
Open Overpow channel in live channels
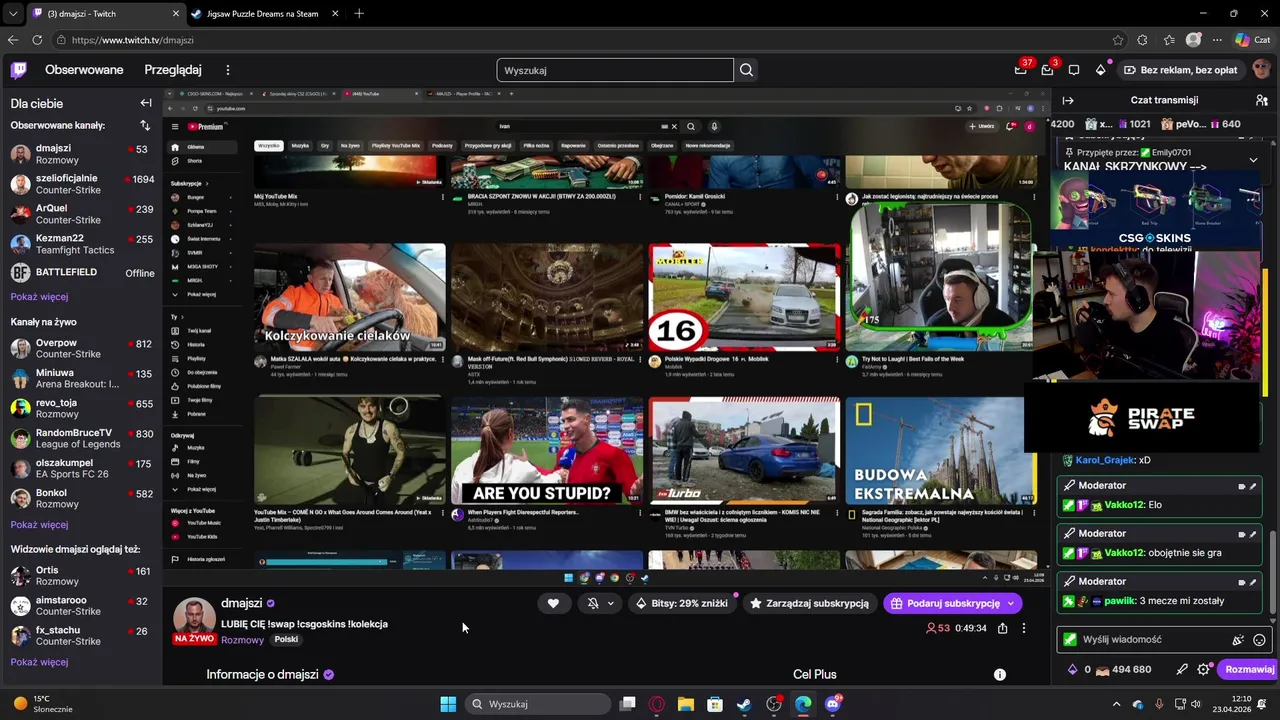[x=82, y=348]
